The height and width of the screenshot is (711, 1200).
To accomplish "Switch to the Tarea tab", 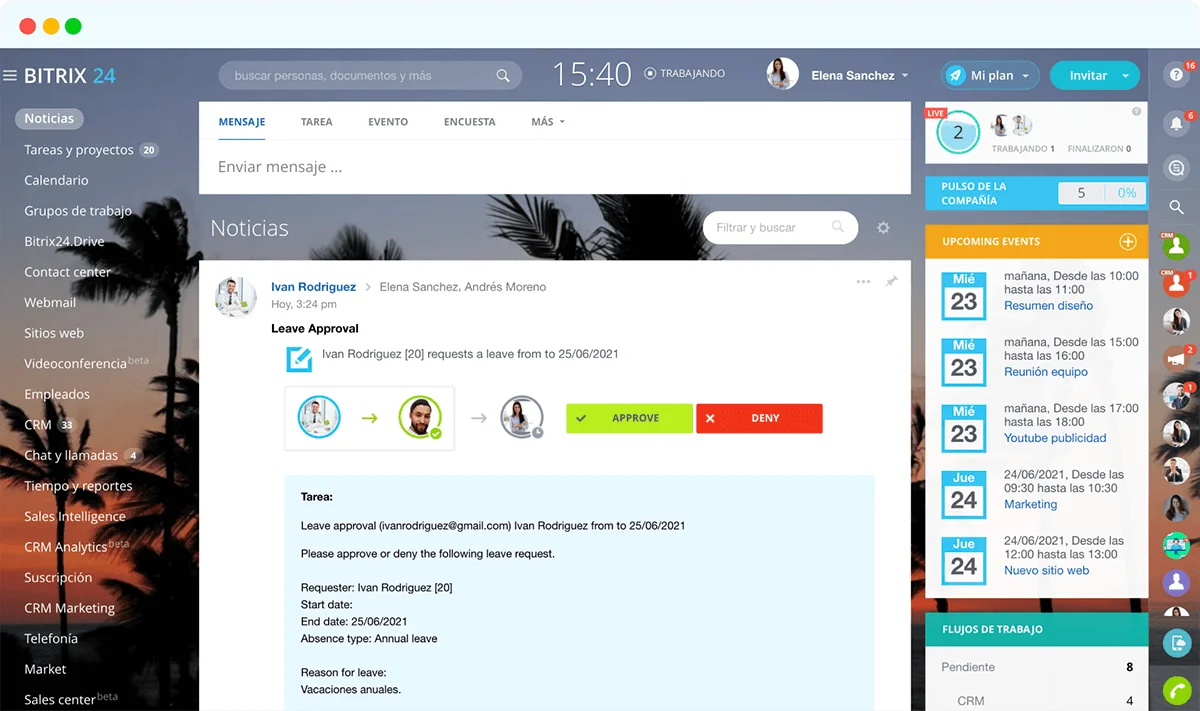I will point(316,122).
